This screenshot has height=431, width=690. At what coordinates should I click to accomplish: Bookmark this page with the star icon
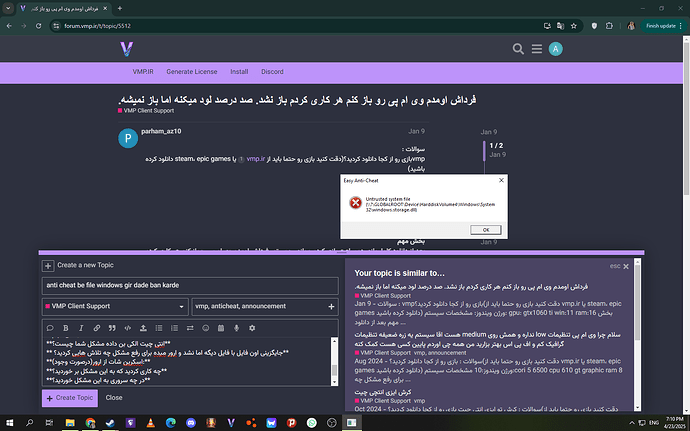coord(573,26)
